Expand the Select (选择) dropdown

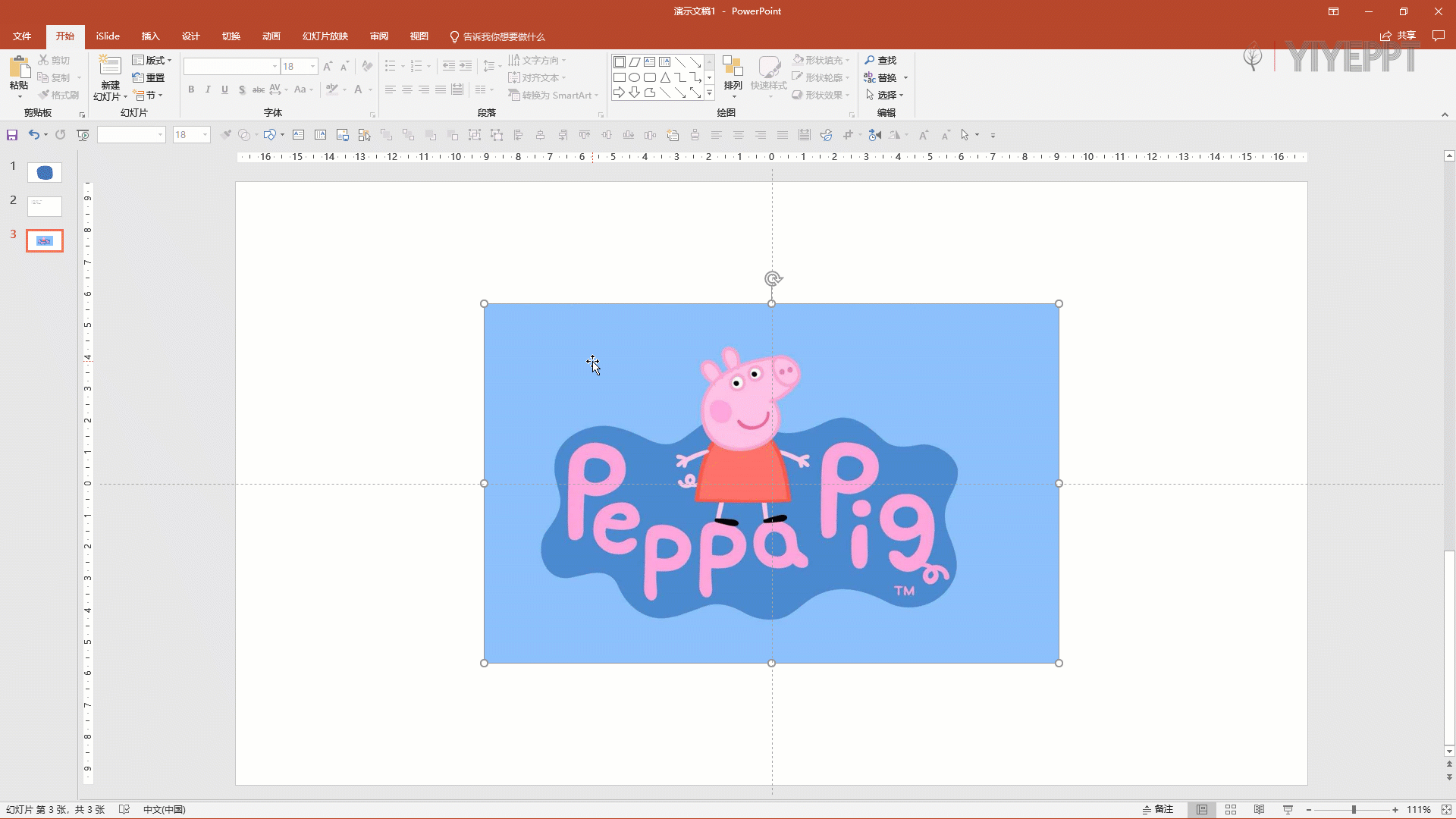885,95
